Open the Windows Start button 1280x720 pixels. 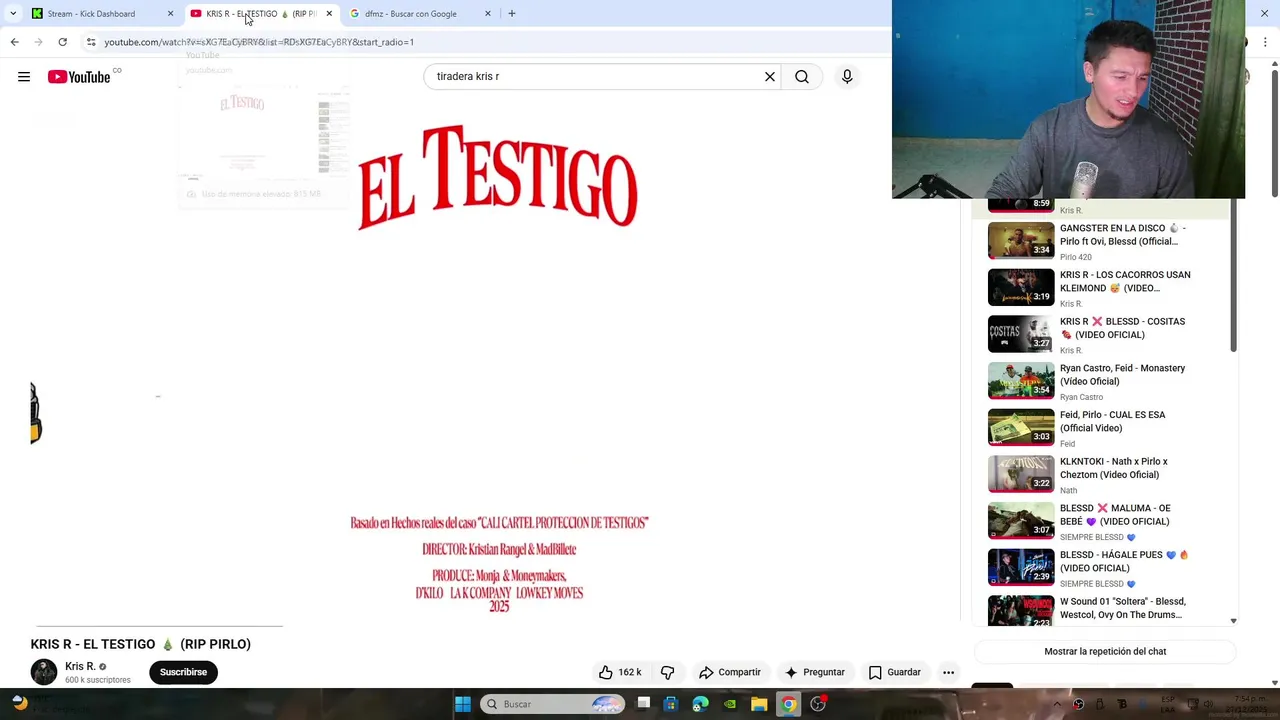click(x=462, y=704)
